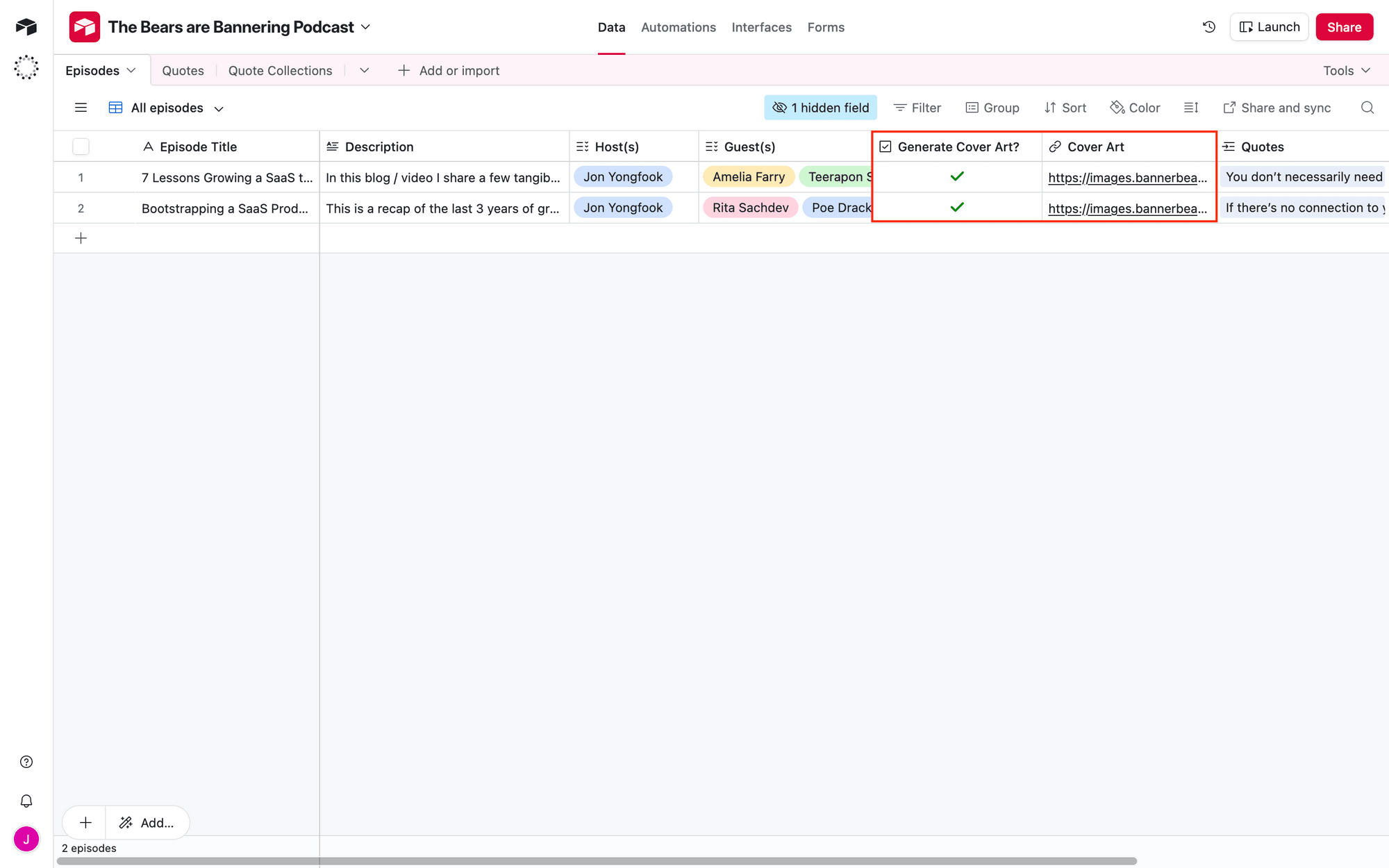The image size is (1389, 868).
Task: Expand the All episodes view dropdown
Action: [219, 109]
